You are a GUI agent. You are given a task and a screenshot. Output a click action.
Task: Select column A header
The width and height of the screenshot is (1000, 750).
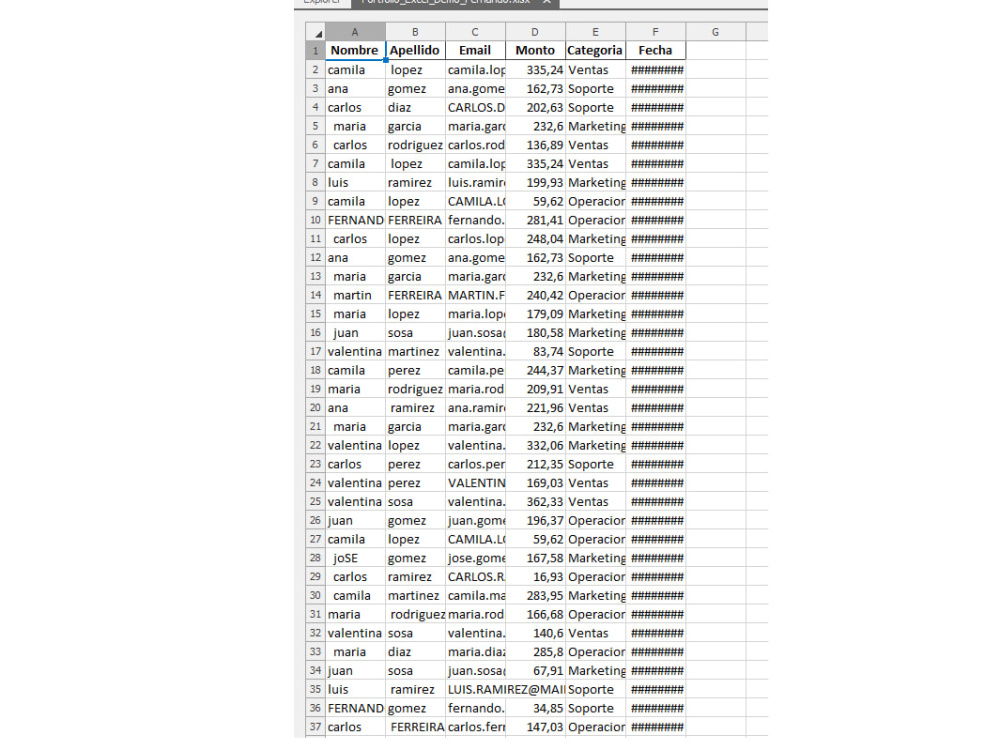pyautogui.click(x=355, y=32)
